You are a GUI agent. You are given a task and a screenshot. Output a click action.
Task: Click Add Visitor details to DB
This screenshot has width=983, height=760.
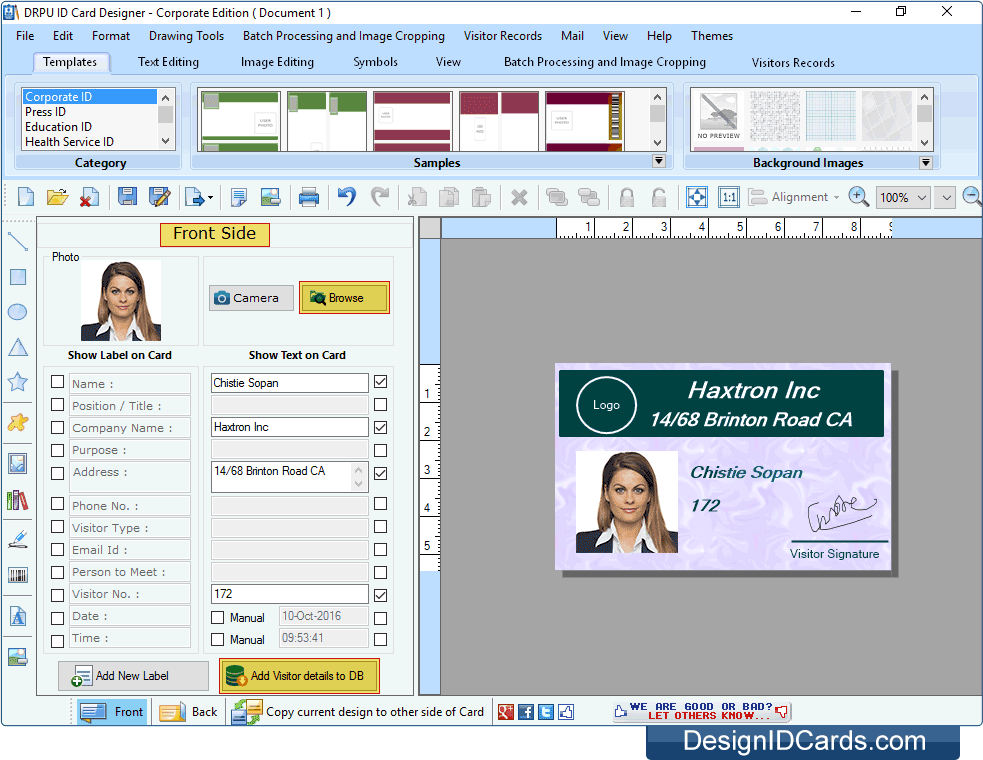tap(299, 676)
